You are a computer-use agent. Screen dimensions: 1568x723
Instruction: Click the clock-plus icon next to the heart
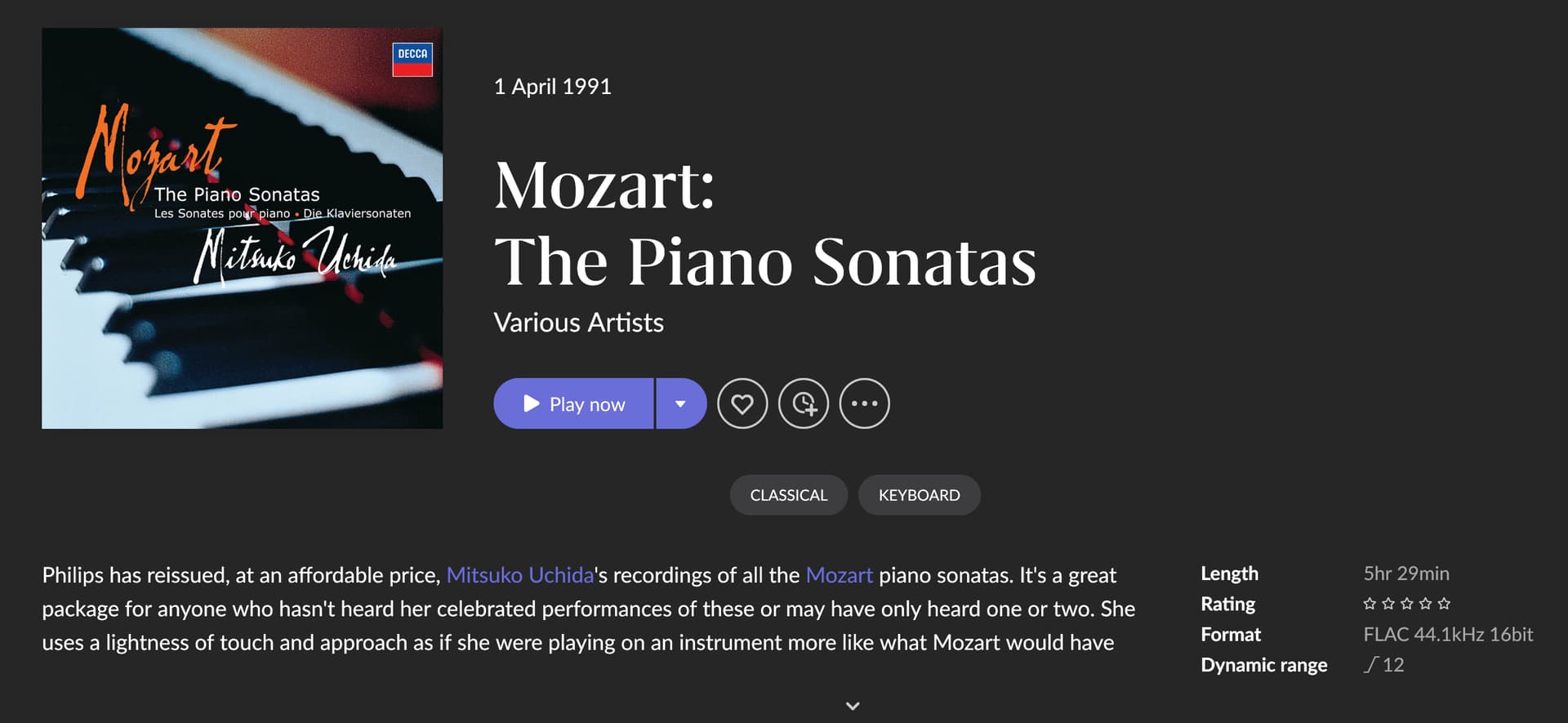(804, 404)
